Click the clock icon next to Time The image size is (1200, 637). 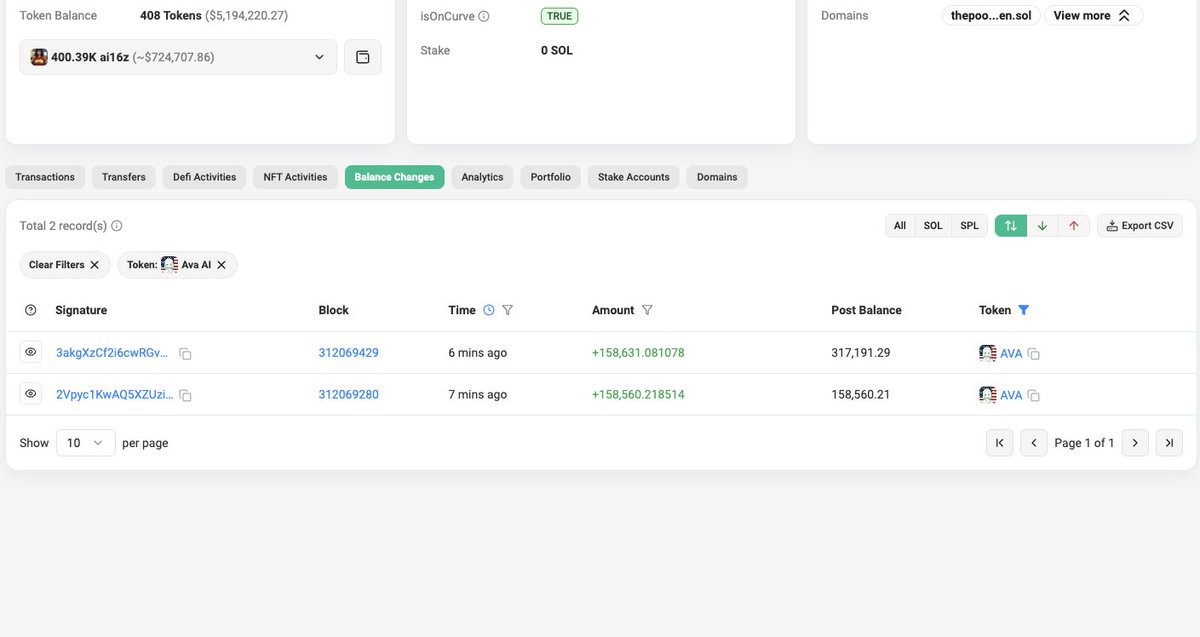(489, 310)
